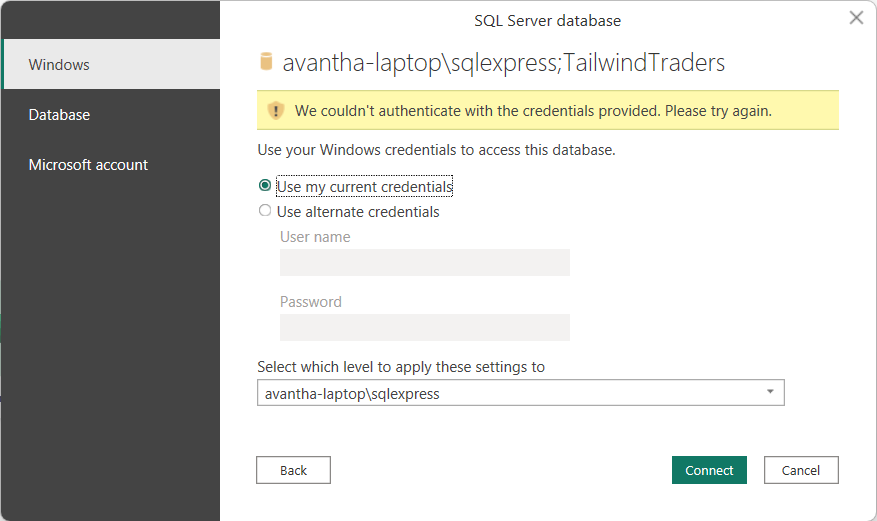Click the User name input field
This screenshot has width=877, height=521.
click(x=425, y=262)
